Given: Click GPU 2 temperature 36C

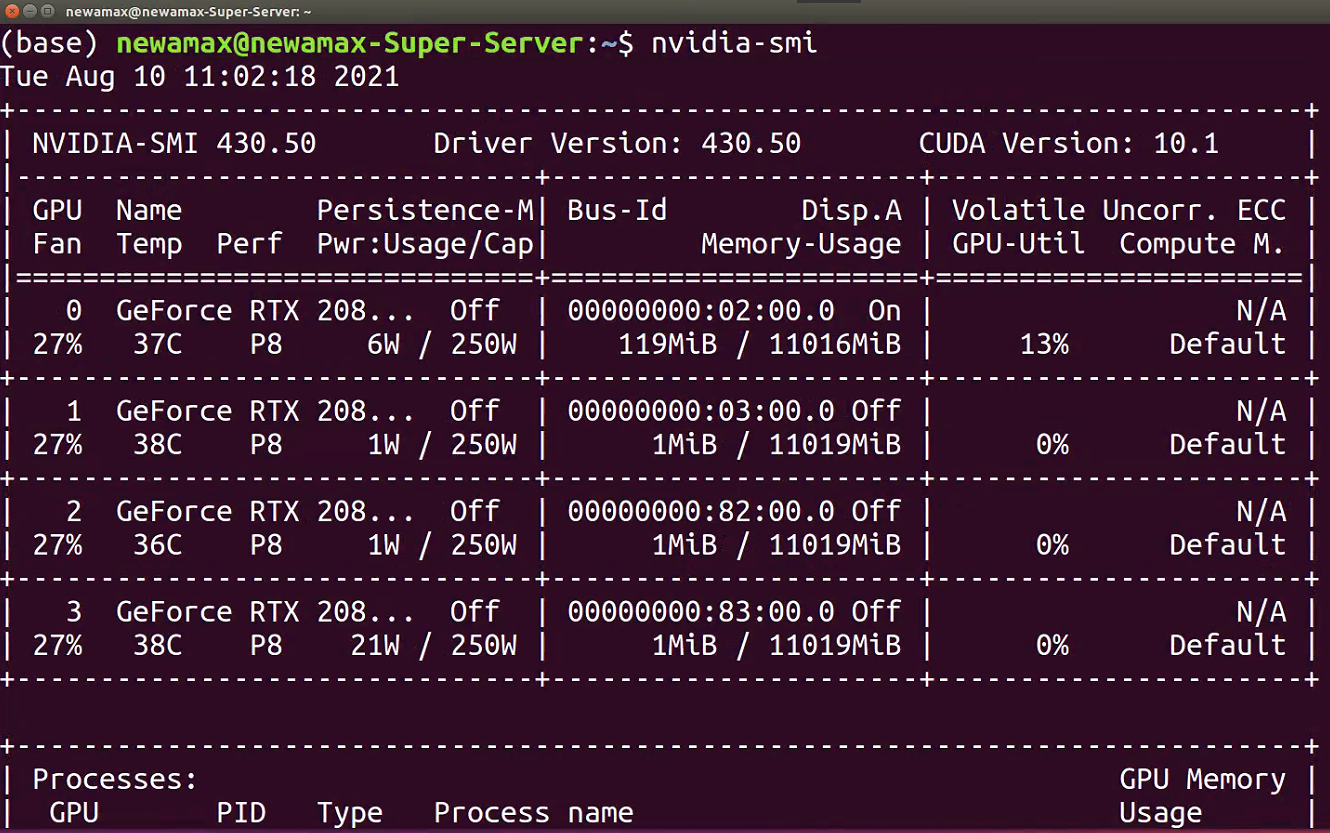Looking at the screenshot, I should click(x=158, y=544).
